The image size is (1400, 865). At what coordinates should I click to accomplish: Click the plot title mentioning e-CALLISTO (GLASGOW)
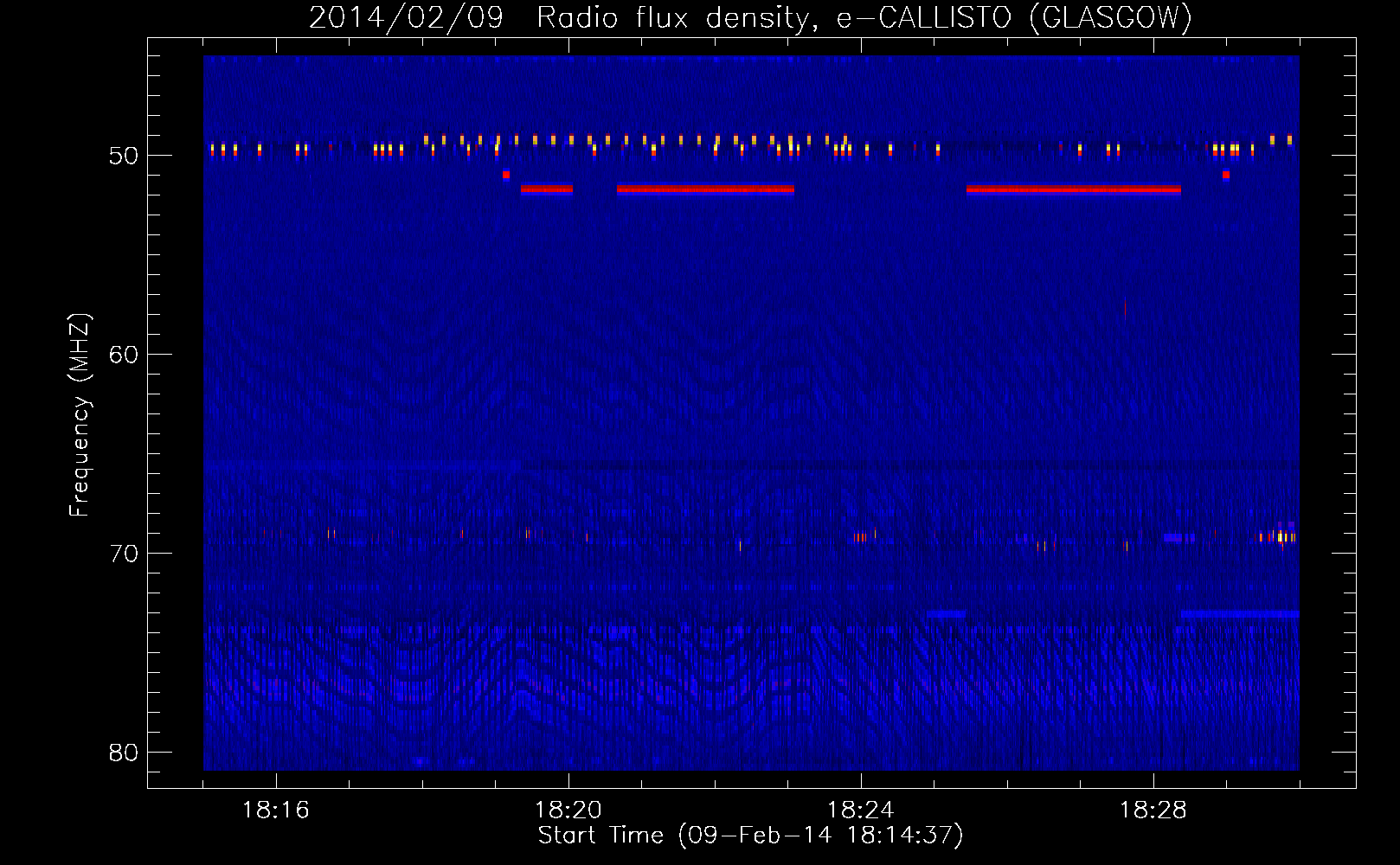750,17
